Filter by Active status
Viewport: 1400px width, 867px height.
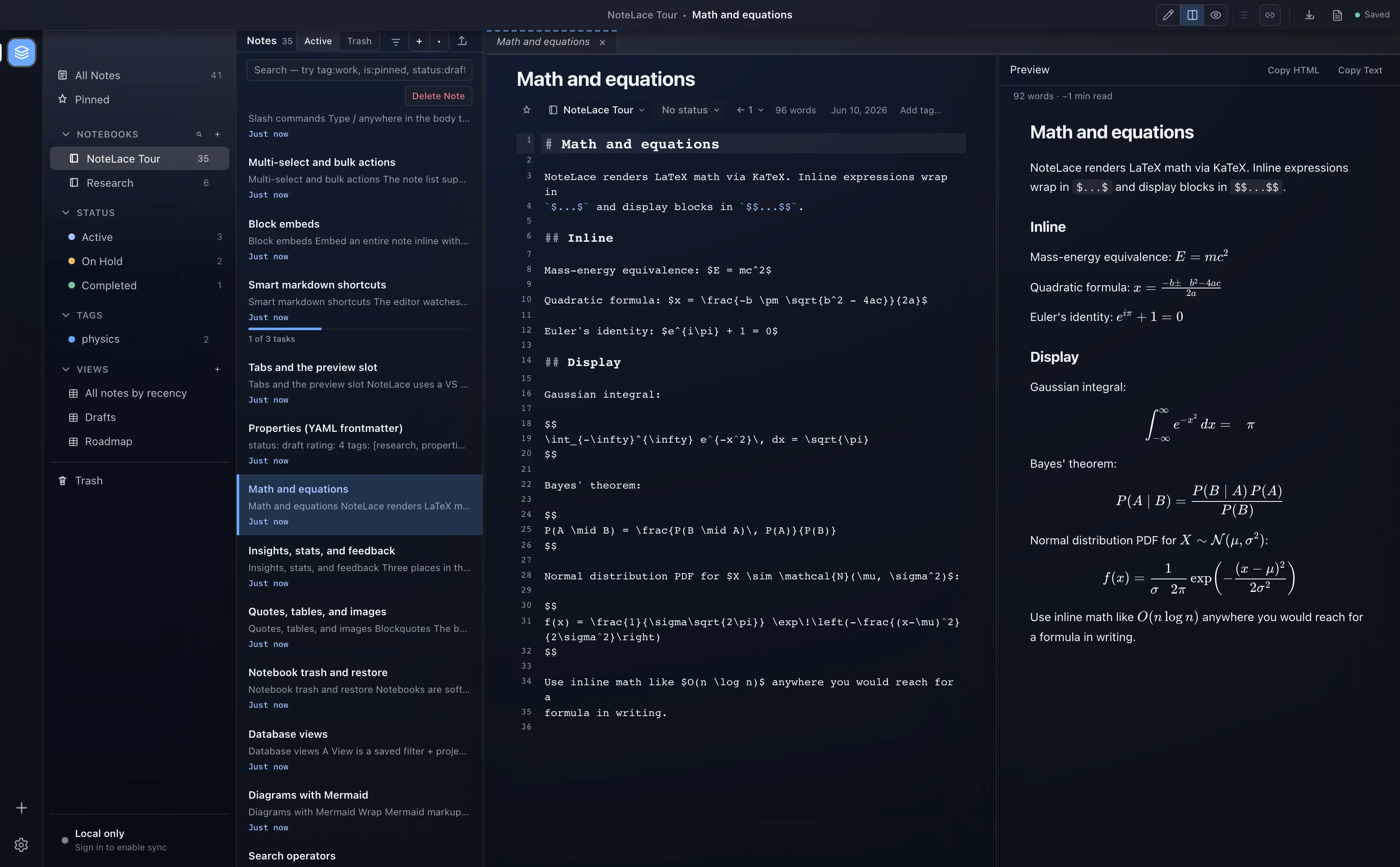click(139, 237)
